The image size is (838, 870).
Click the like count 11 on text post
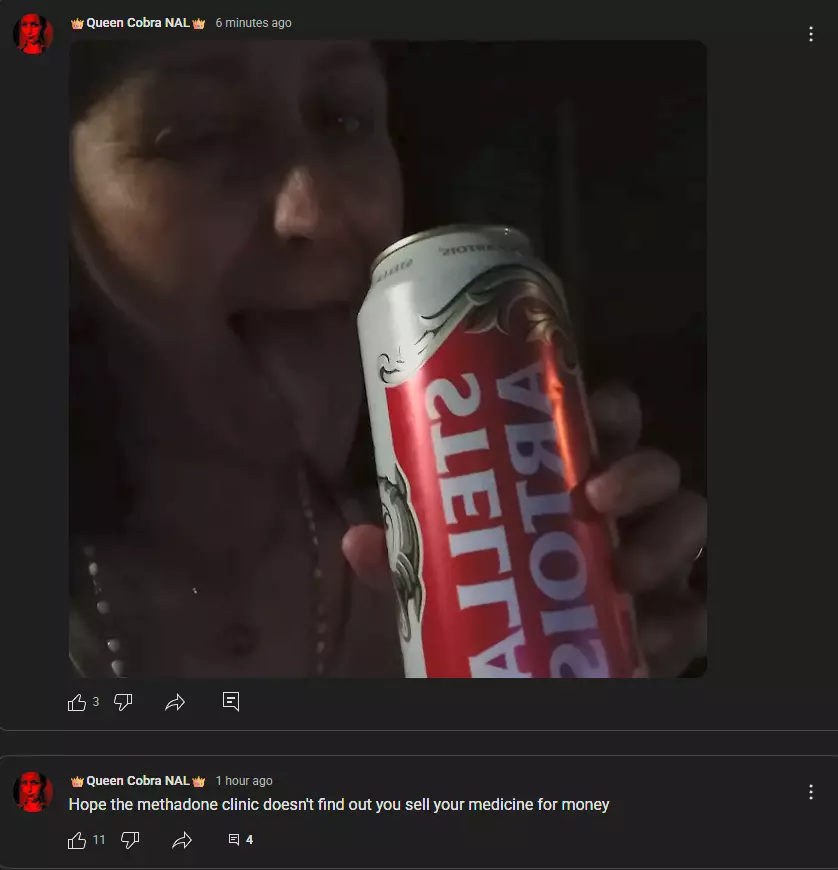point(99,839)
